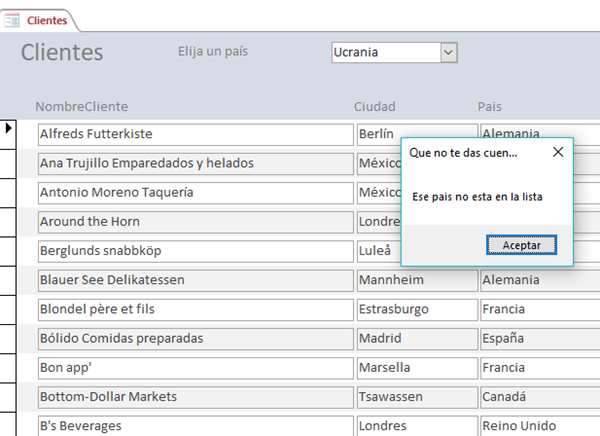600x436 pixels.
Task: Click the Francia field in Marsella row
Action: pos(540,368)
